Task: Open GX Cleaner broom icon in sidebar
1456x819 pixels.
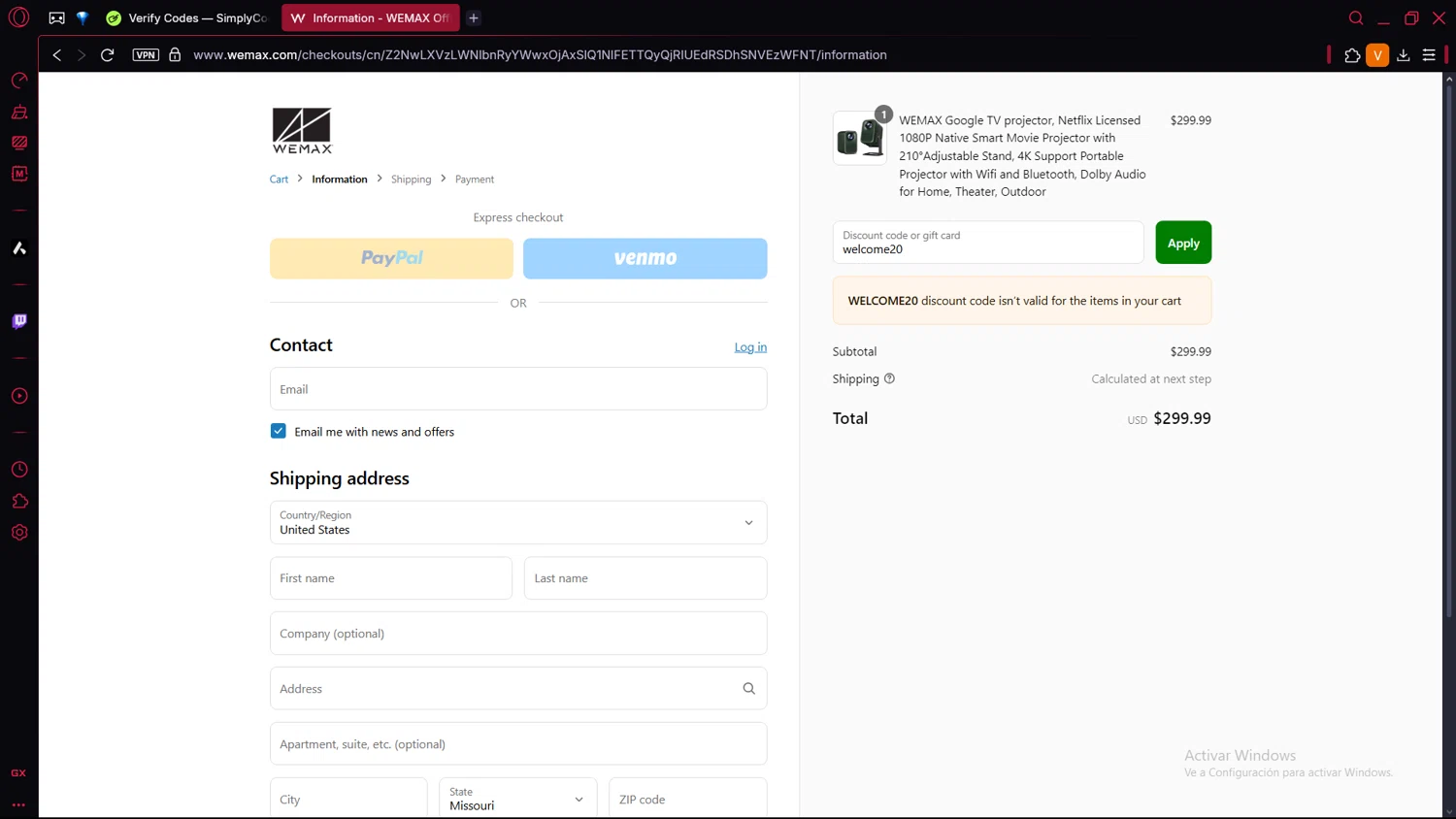Action: pyautogui.click(x=19, y=112)
